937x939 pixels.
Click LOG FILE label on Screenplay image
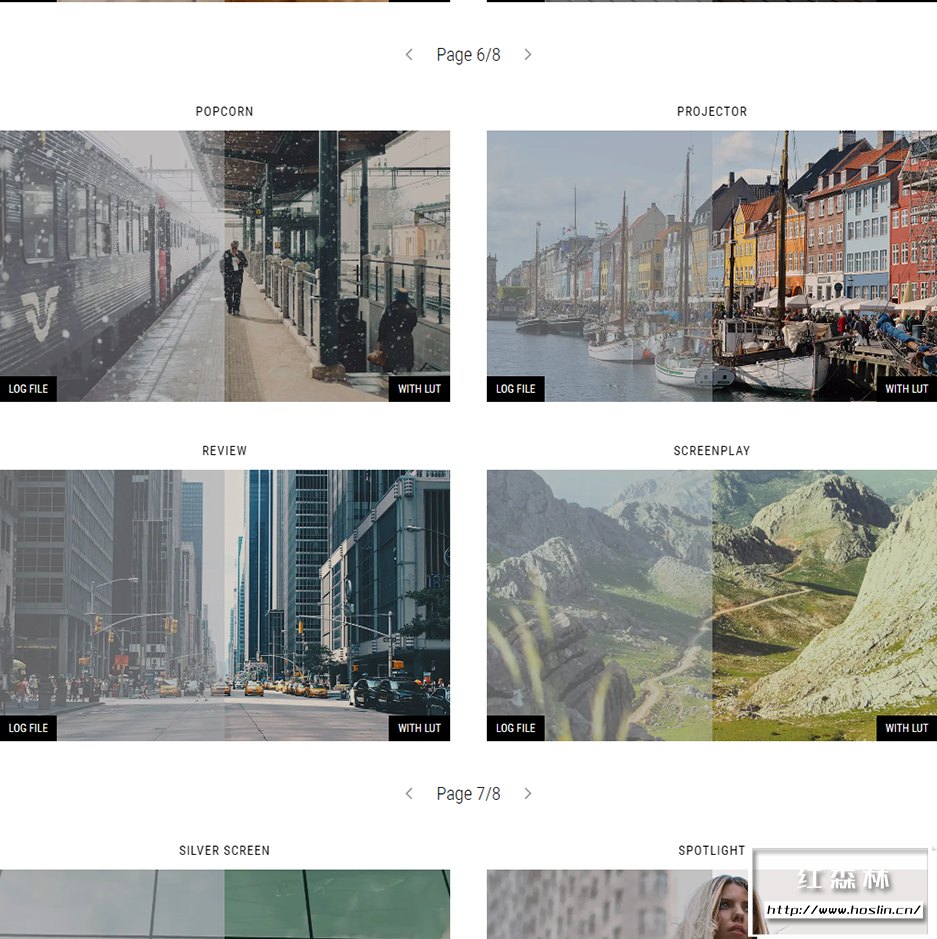tap(515, 728)
